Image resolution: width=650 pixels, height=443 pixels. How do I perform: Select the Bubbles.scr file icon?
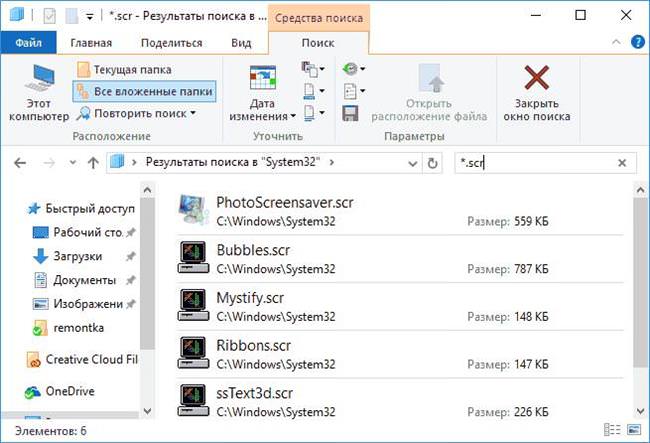(193, 257)
